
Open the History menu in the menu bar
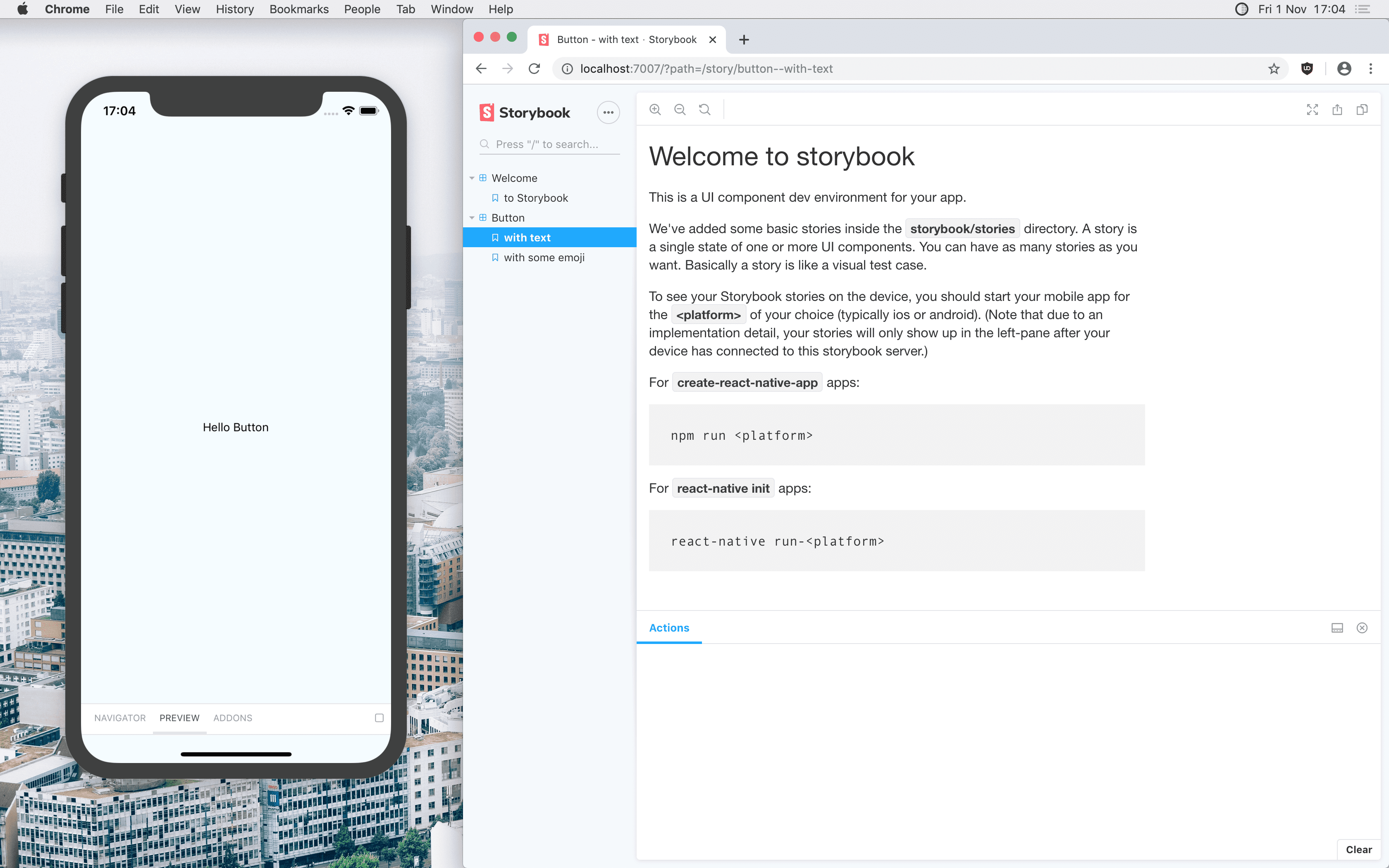pyautogui.click(x=234, y=9)
